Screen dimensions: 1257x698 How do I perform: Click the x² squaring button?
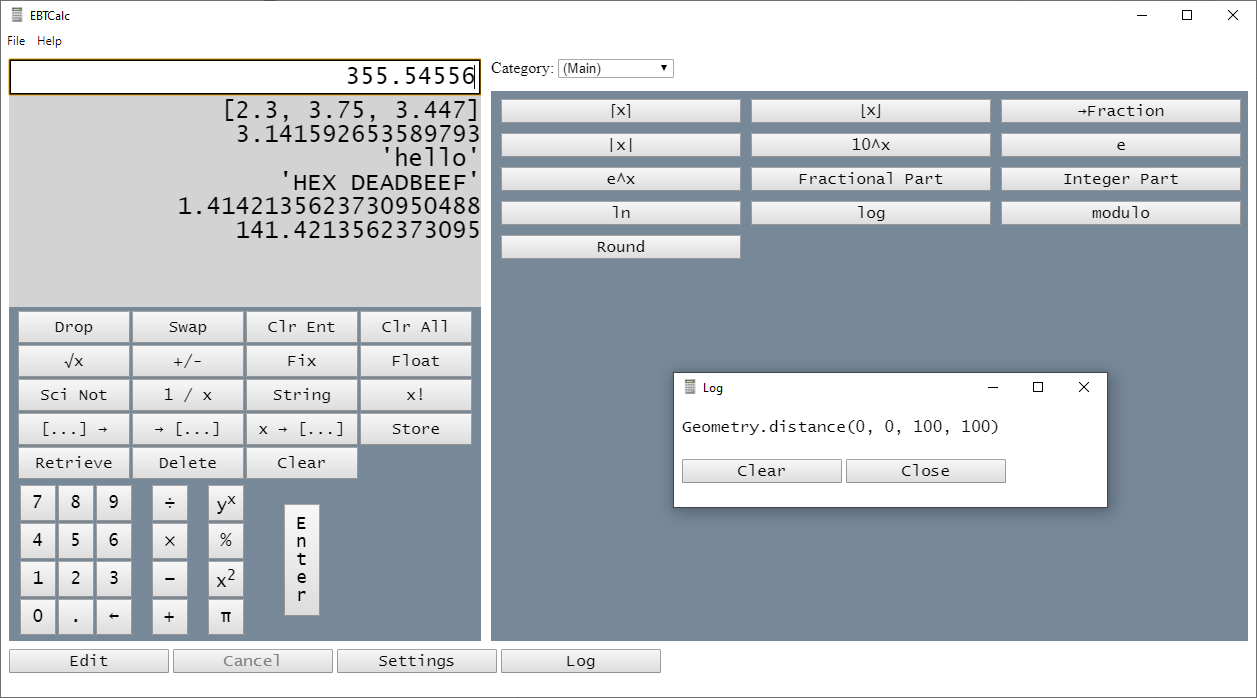225,578
